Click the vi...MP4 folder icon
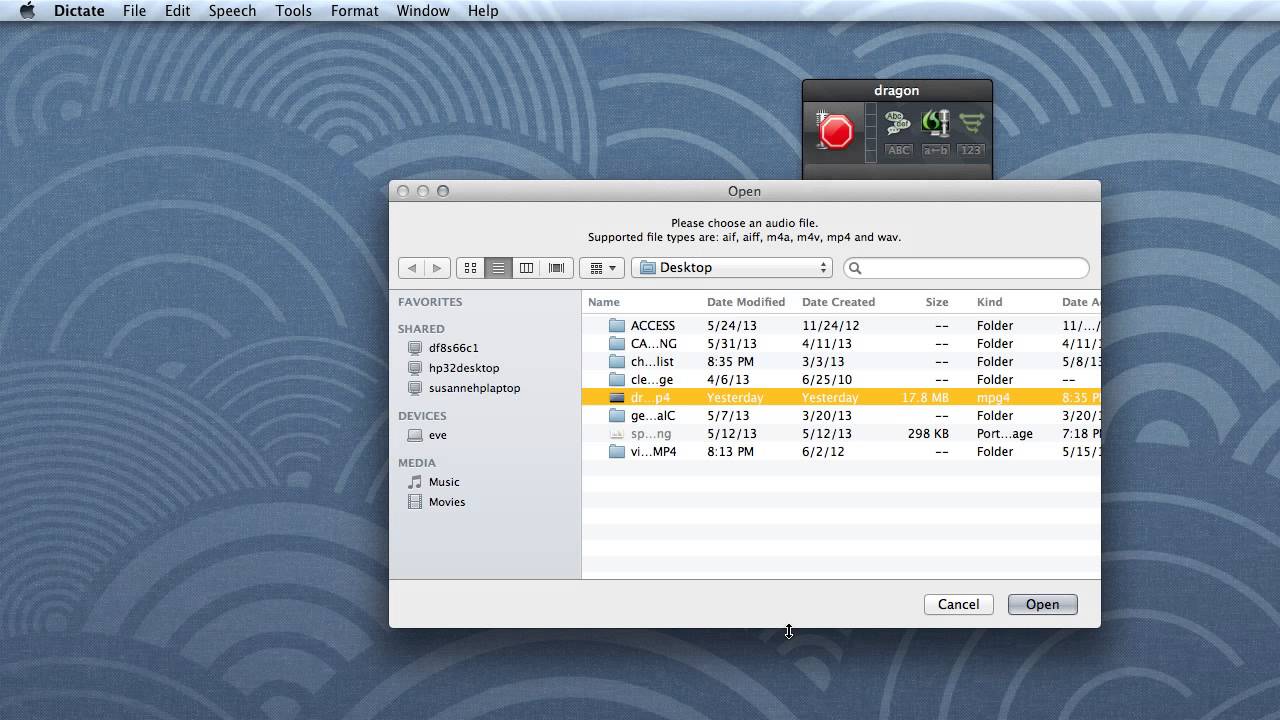 click(x=617, y=452)
